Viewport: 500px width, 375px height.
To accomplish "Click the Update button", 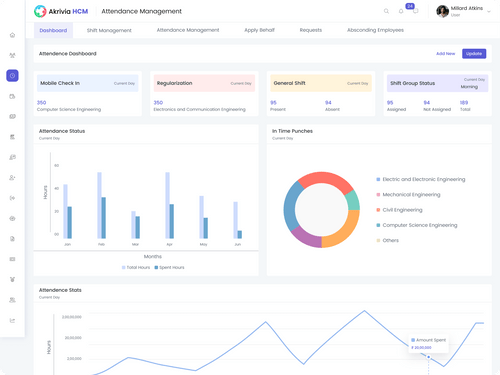I will [474, 54].
